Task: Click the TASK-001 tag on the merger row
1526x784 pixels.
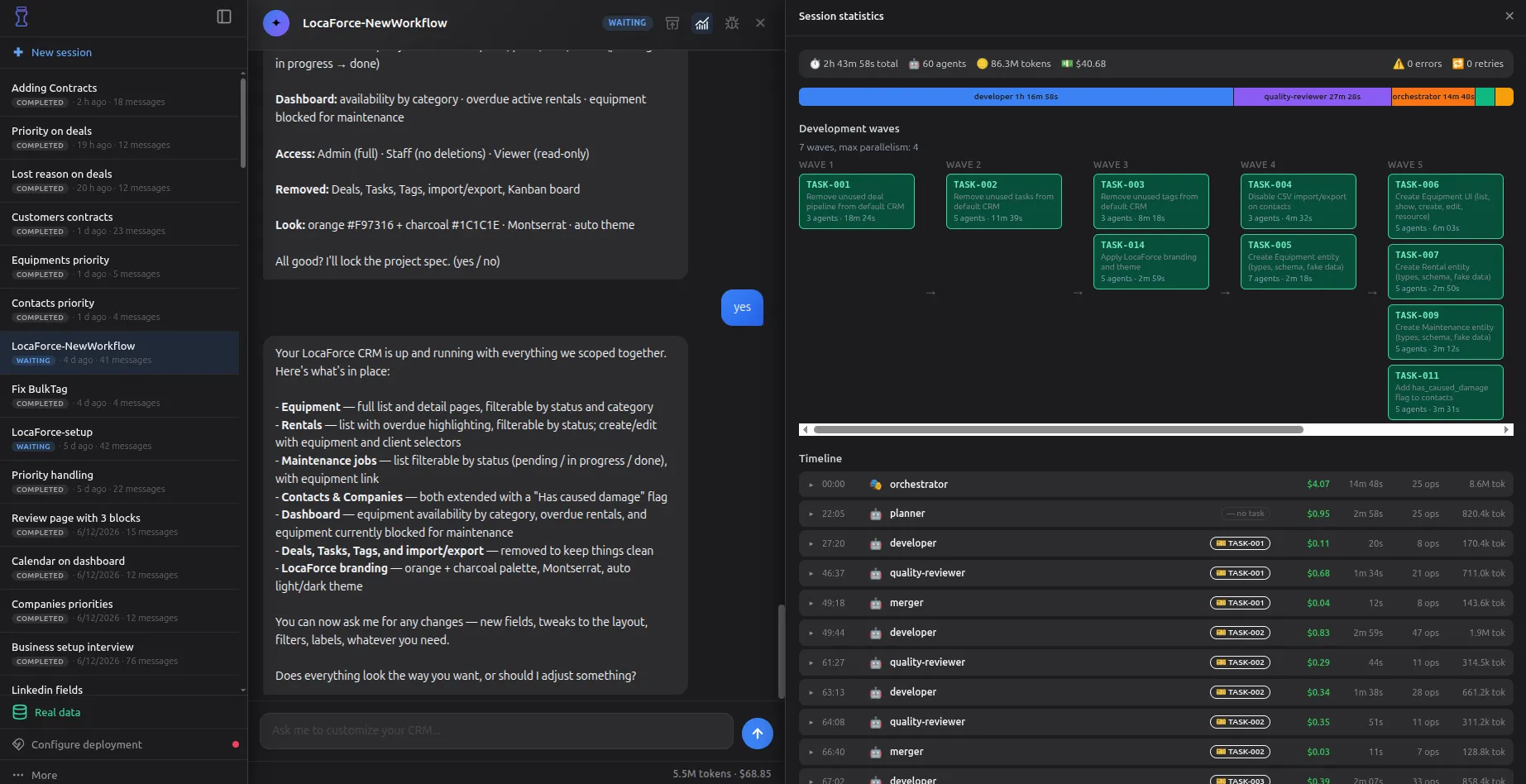Action: [1240, 603]
